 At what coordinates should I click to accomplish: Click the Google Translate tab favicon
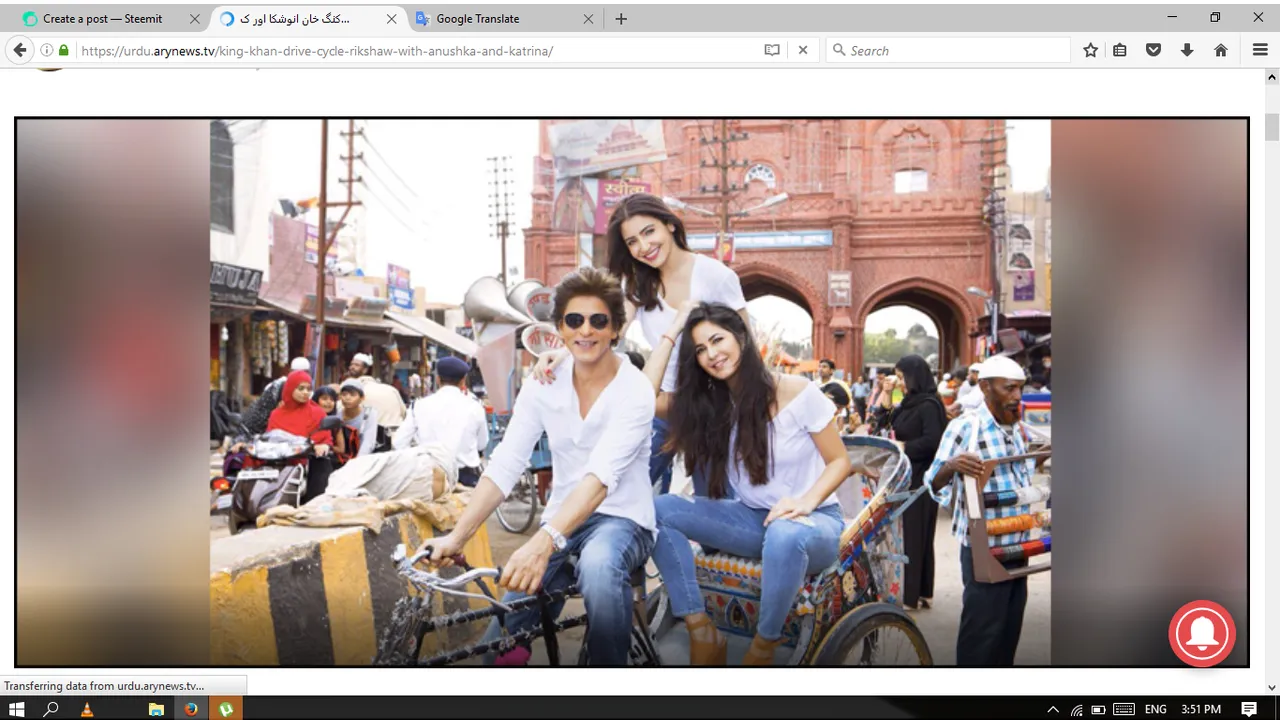[x=422, y=19]
